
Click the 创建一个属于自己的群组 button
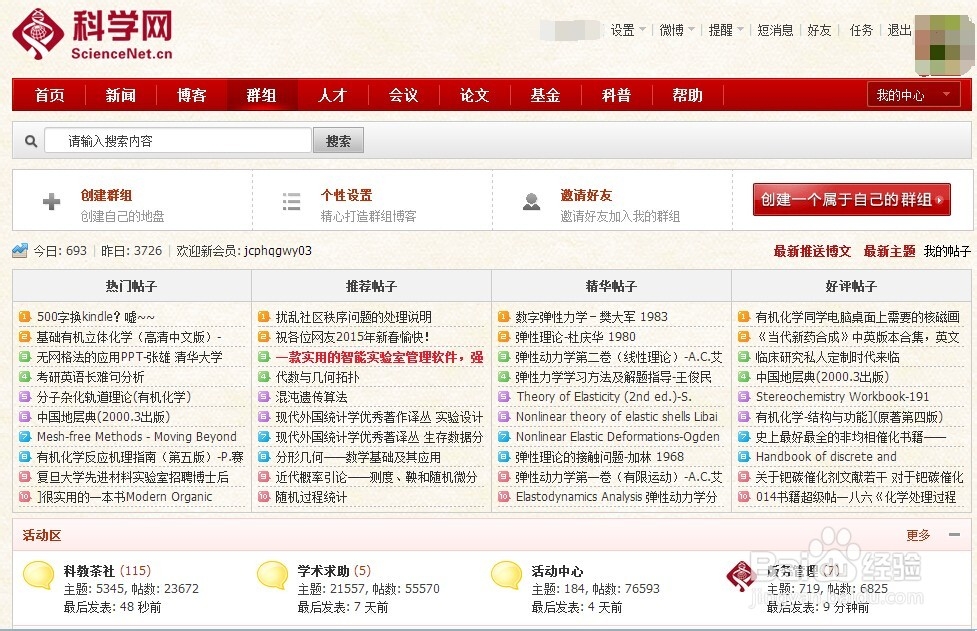(850, 200)
